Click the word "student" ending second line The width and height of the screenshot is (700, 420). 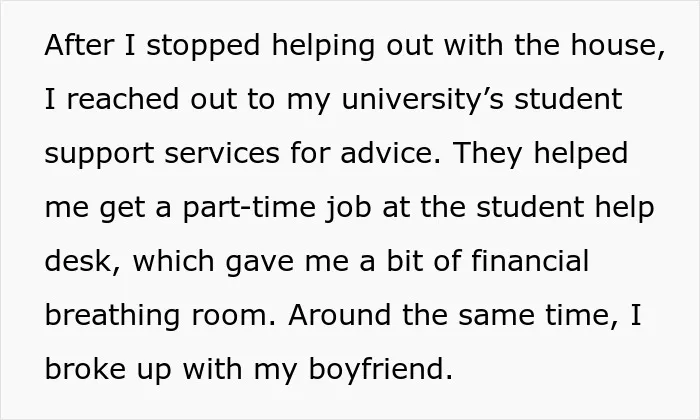[x=568, y=99]
